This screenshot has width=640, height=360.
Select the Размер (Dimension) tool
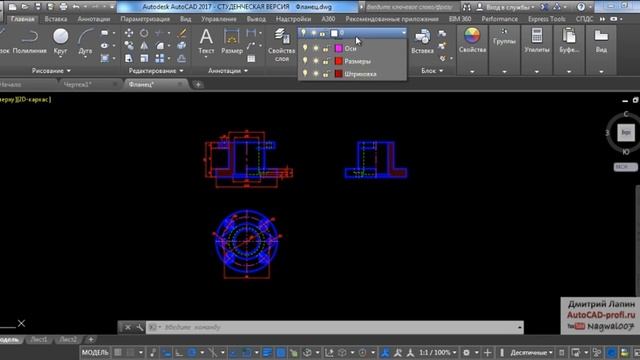(231, 41)
